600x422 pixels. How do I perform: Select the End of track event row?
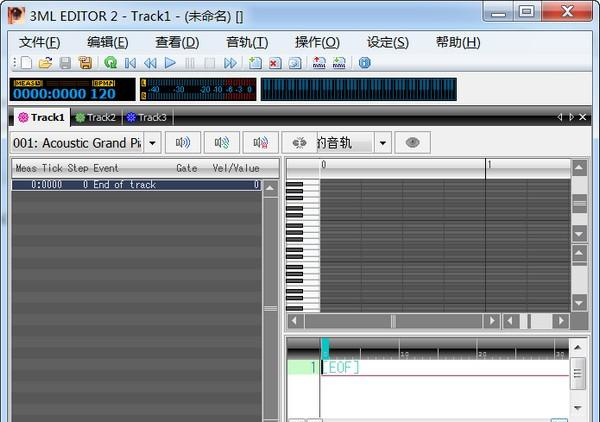[x=137, y=185]
